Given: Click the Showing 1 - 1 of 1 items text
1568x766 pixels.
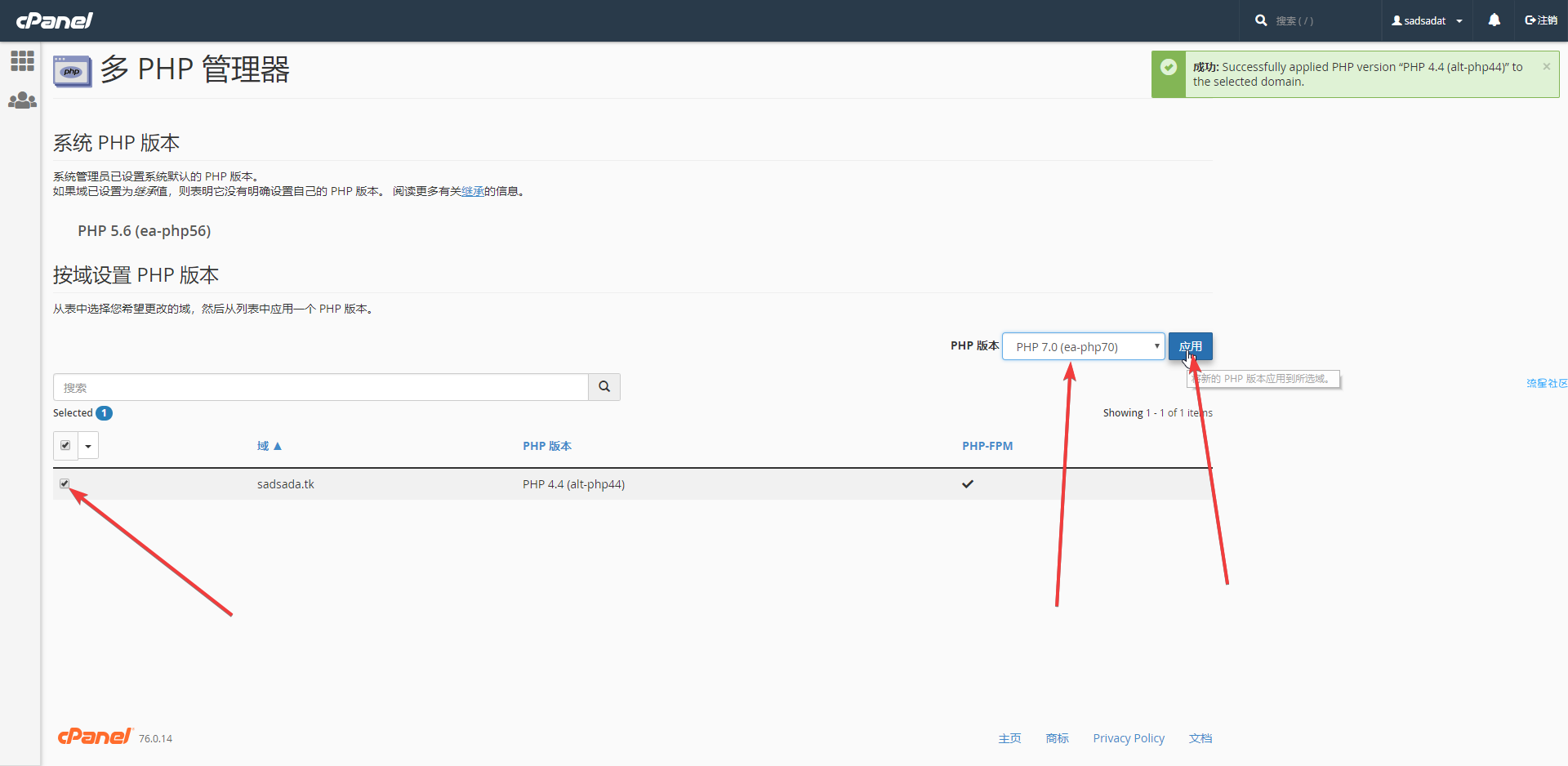Looking at the screenshot, I should (1158, 413).
